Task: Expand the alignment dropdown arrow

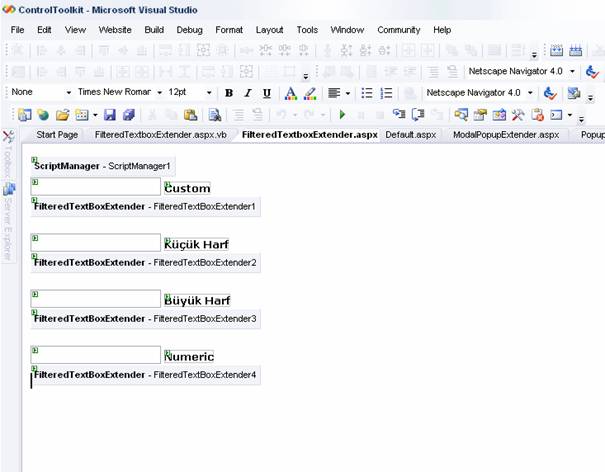Action: pyautogui.click(x=348, y=93)
